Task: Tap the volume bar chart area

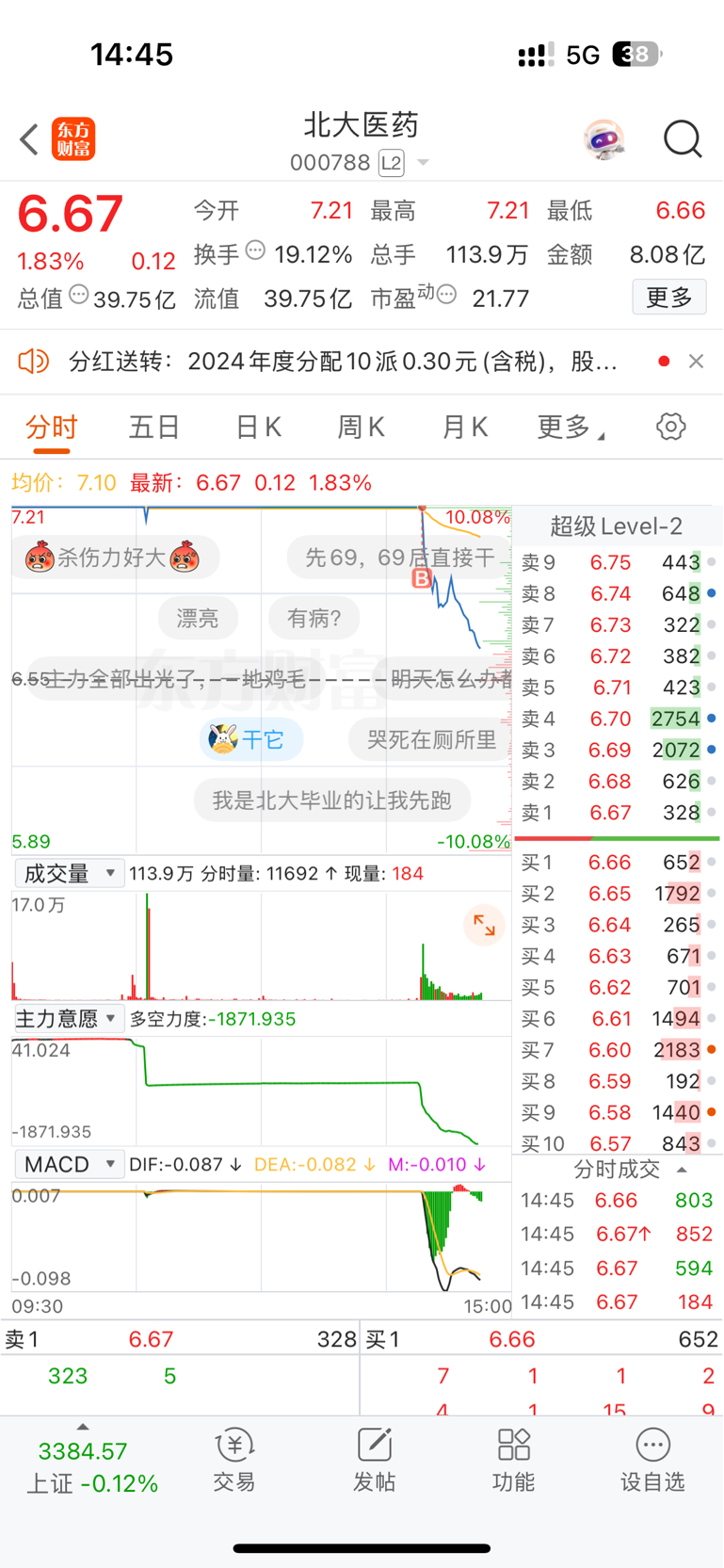Action: [x=261, y=946]
